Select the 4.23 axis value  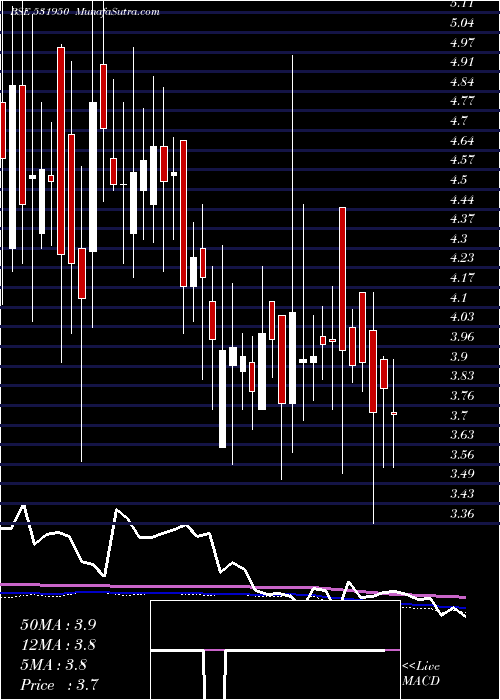462,258
